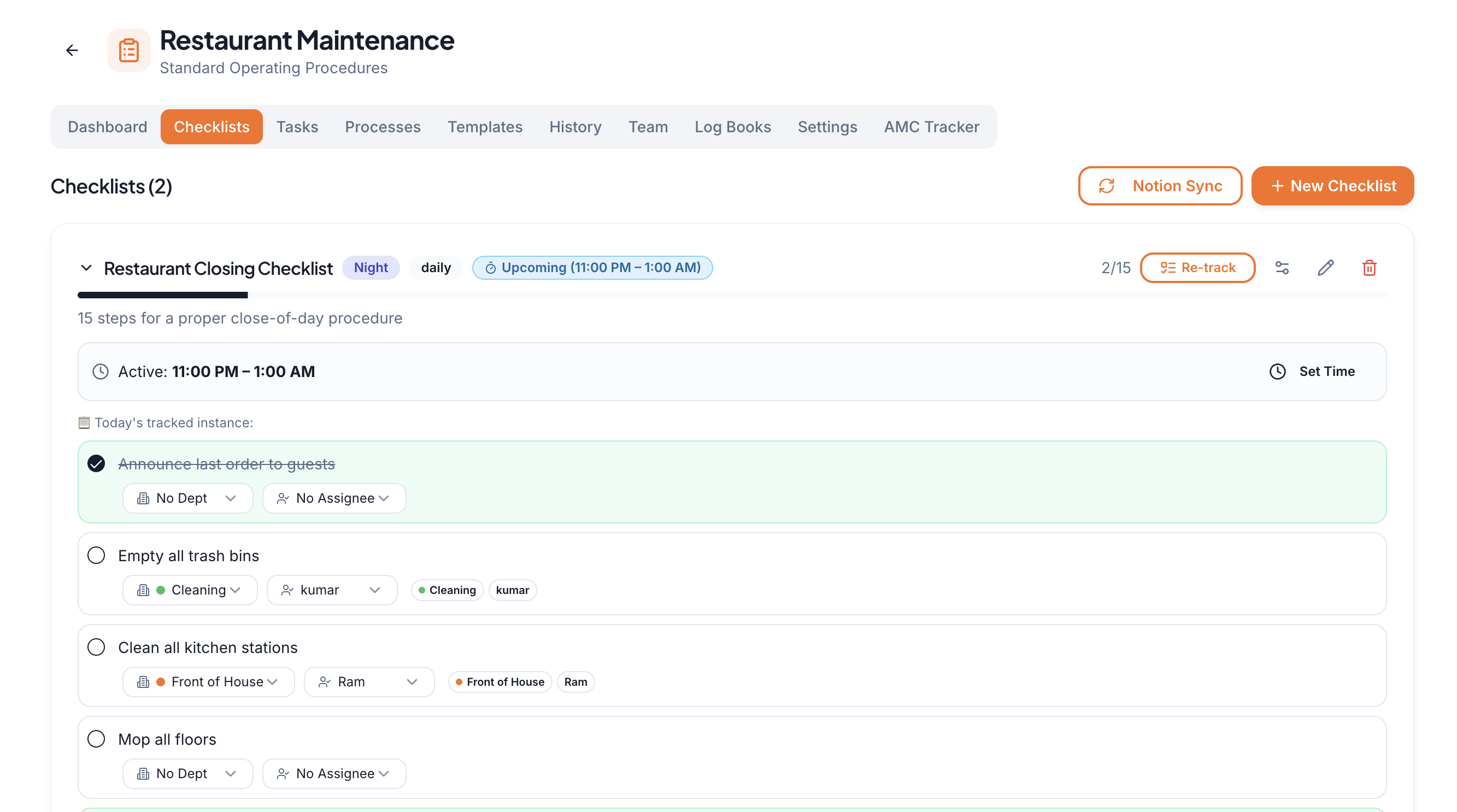
Task: Open assignee dropdown for Announce last order
Action: 334,498
